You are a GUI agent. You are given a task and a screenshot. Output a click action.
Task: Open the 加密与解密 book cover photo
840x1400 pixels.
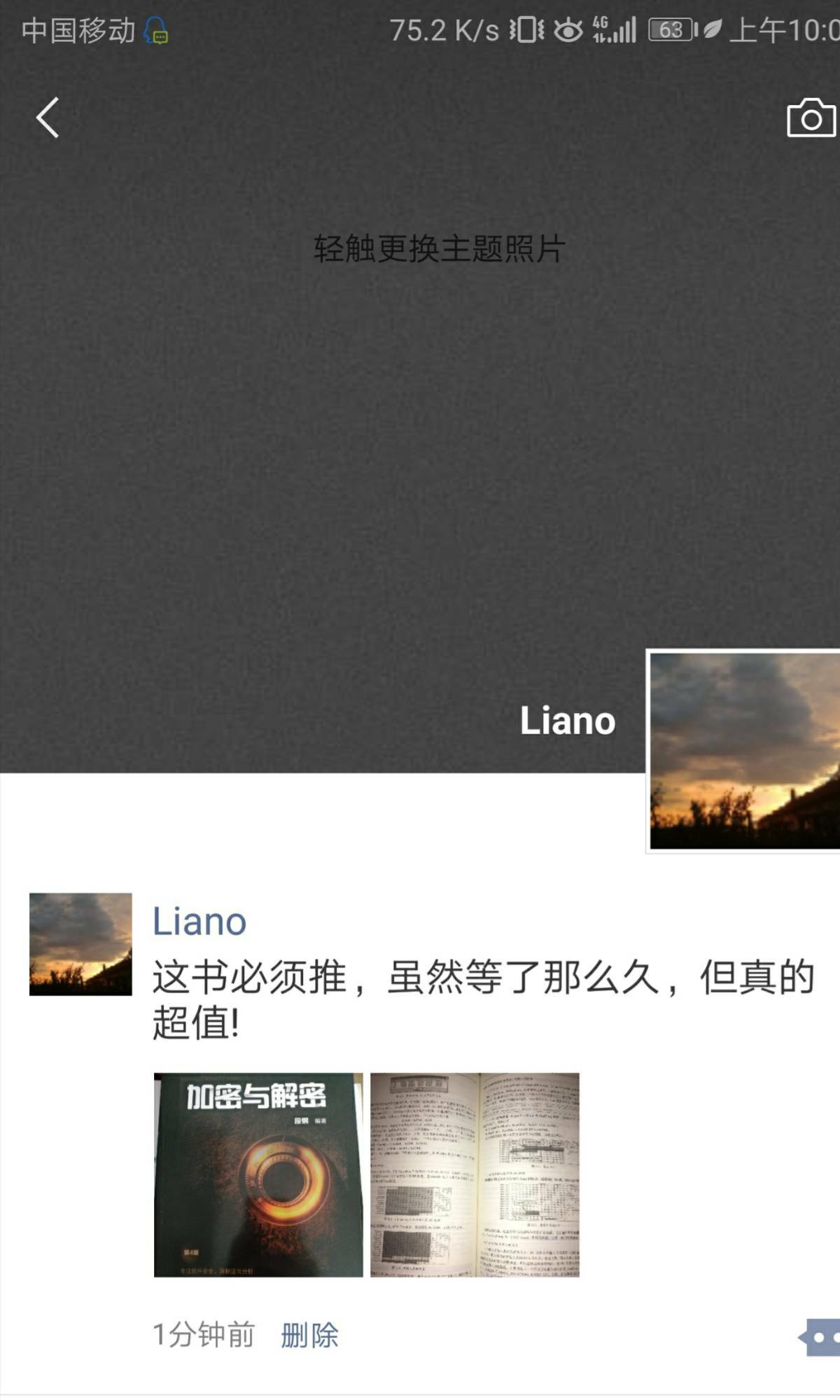(x=258, y=1174)
